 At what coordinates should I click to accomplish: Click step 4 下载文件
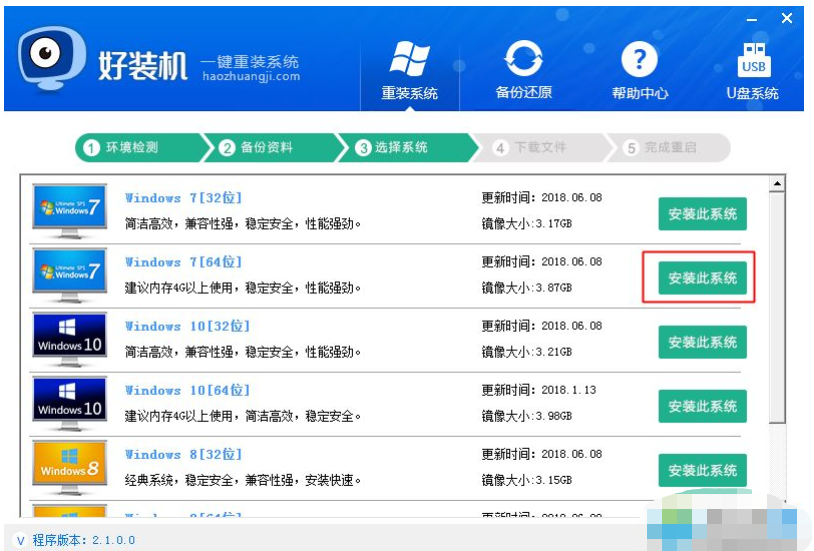coord(540,147)
